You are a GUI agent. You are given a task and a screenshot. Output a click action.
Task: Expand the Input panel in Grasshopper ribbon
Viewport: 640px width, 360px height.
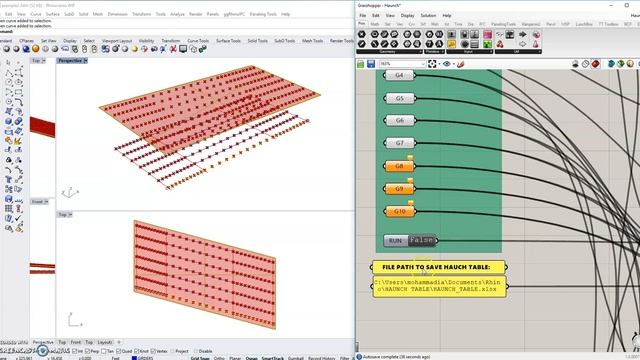click(470, 52)
